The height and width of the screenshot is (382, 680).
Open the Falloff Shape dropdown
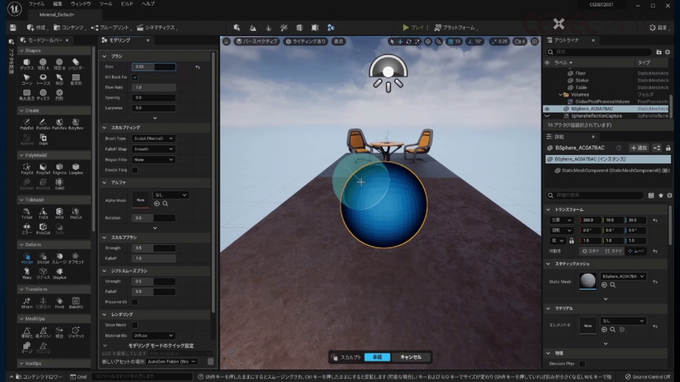tap(153, 149)
